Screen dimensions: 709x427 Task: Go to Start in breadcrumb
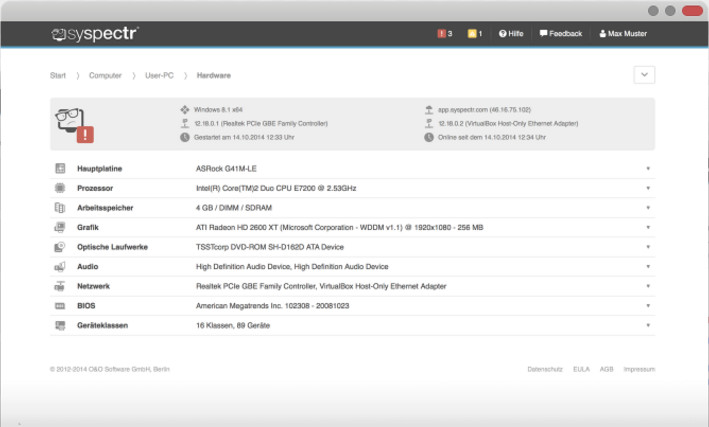[x=58, y=76]
